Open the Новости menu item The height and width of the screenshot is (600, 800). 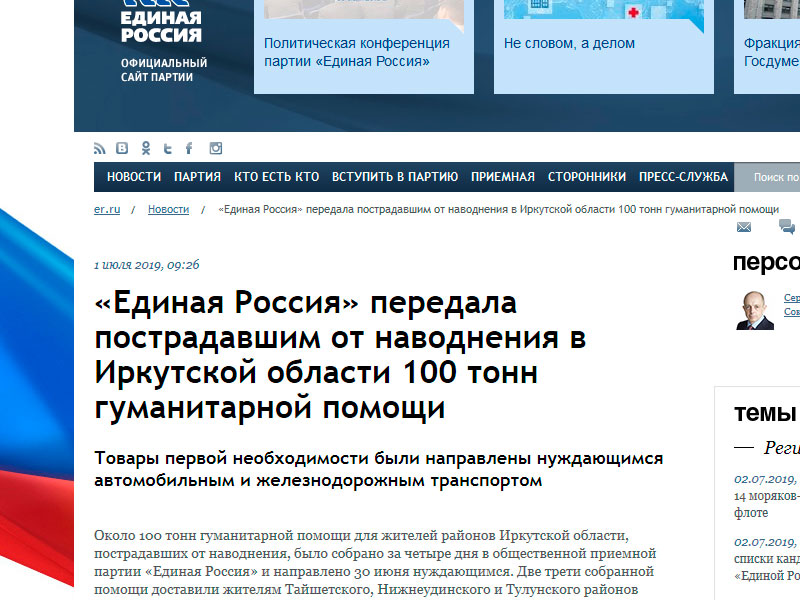click(134, 177)
